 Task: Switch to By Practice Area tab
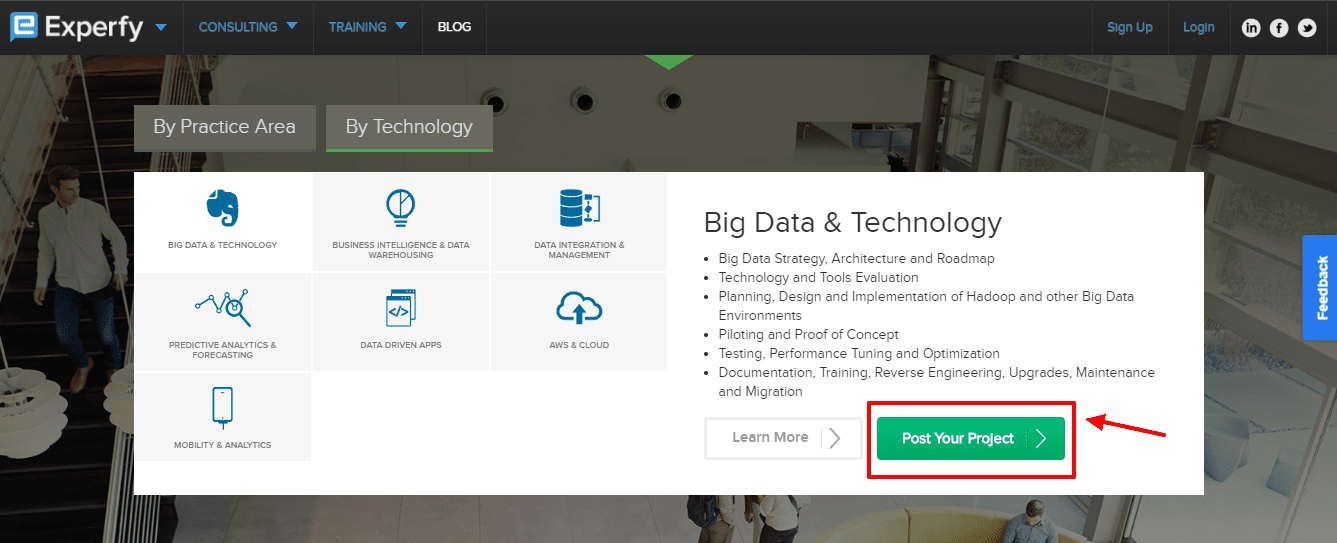coord(225,127)
